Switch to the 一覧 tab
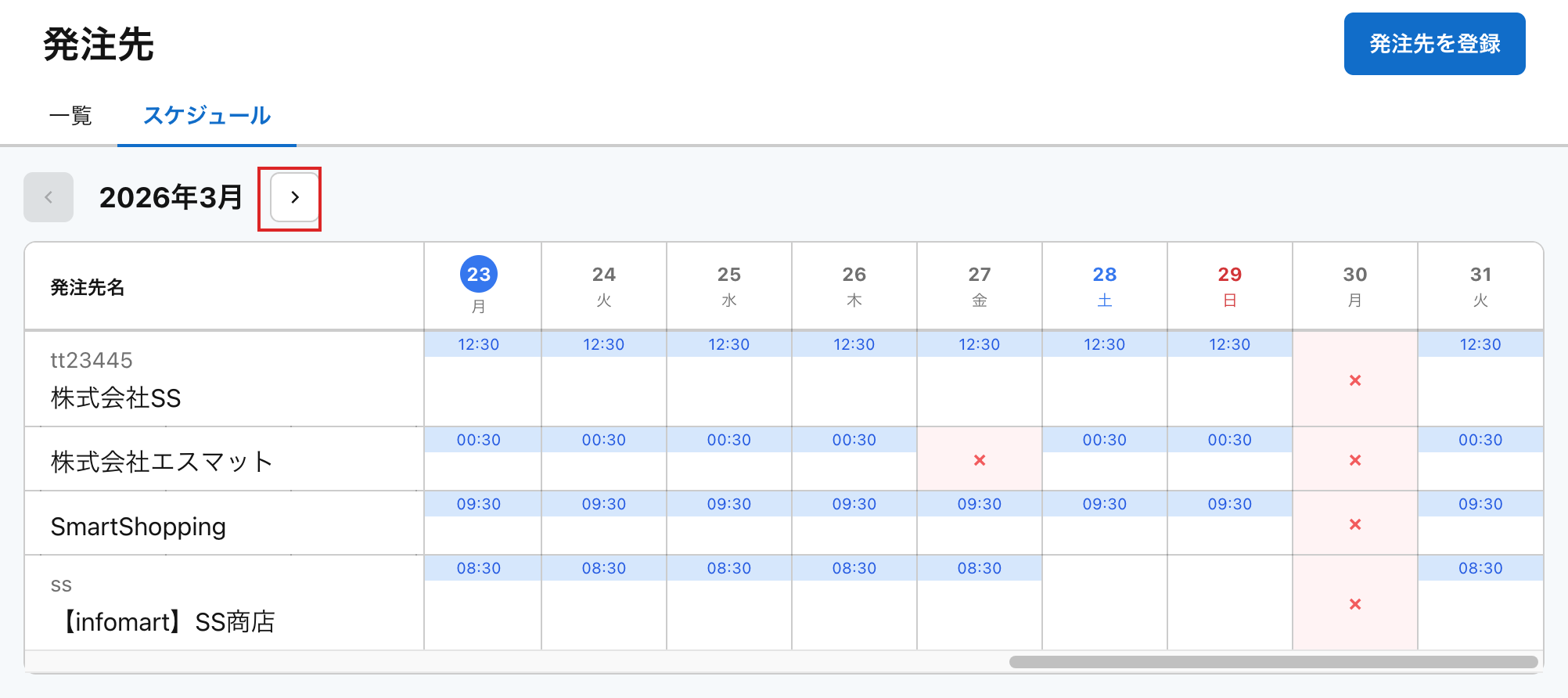Viewport: 1568px width, 698px height. pos(70,116)
